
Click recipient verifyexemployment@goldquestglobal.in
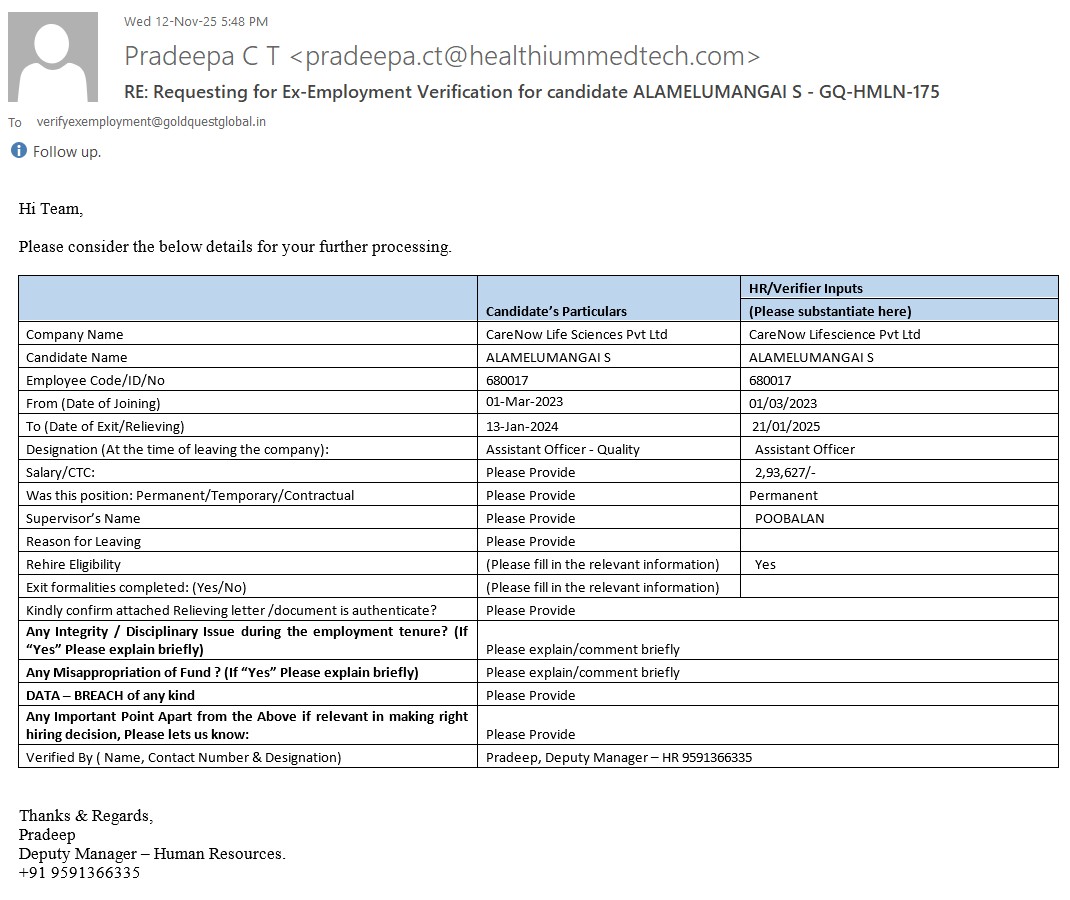[x=151, y=121]
